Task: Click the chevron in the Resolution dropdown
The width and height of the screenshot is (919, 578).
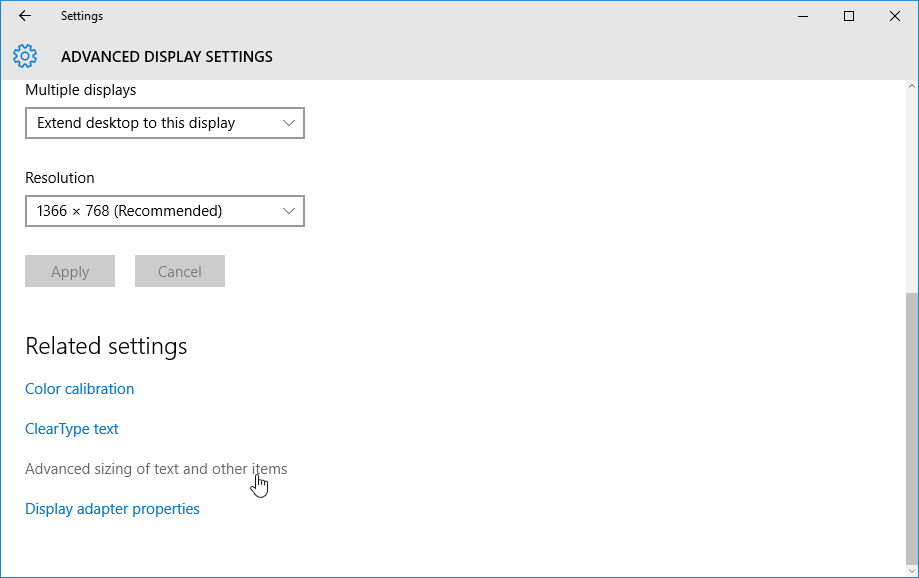Action: pos(288,211)
